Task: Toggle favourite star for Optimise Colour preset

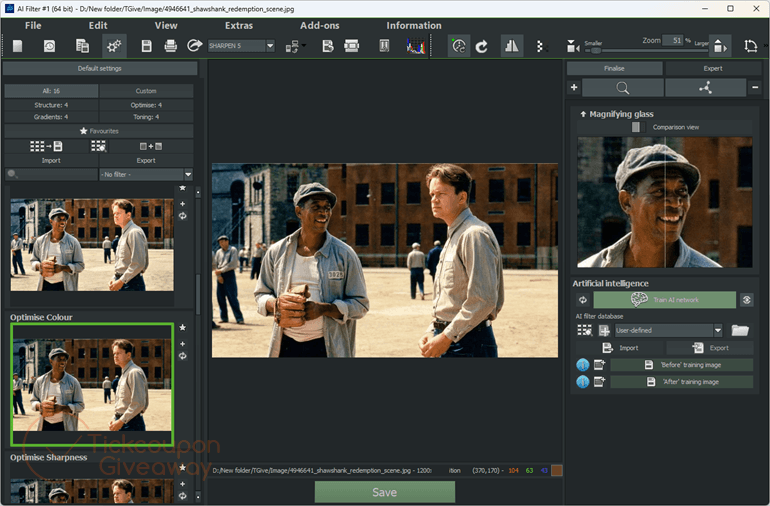Action: pos(183,327)
